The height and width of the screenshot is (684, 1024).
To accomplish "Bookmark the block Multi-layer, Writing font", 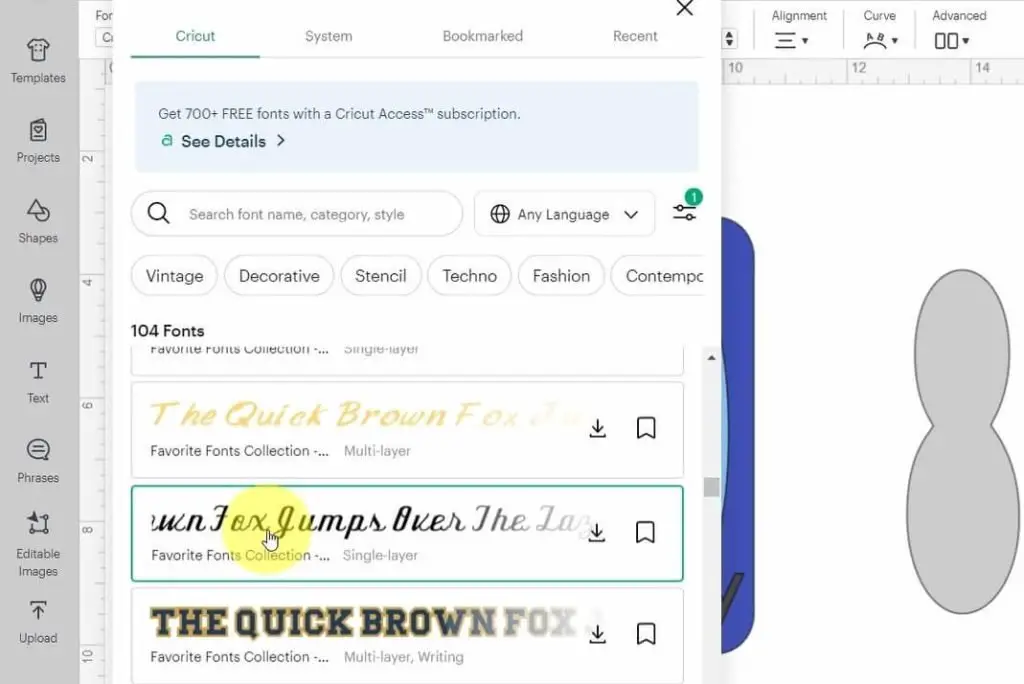I will (646, 634).
